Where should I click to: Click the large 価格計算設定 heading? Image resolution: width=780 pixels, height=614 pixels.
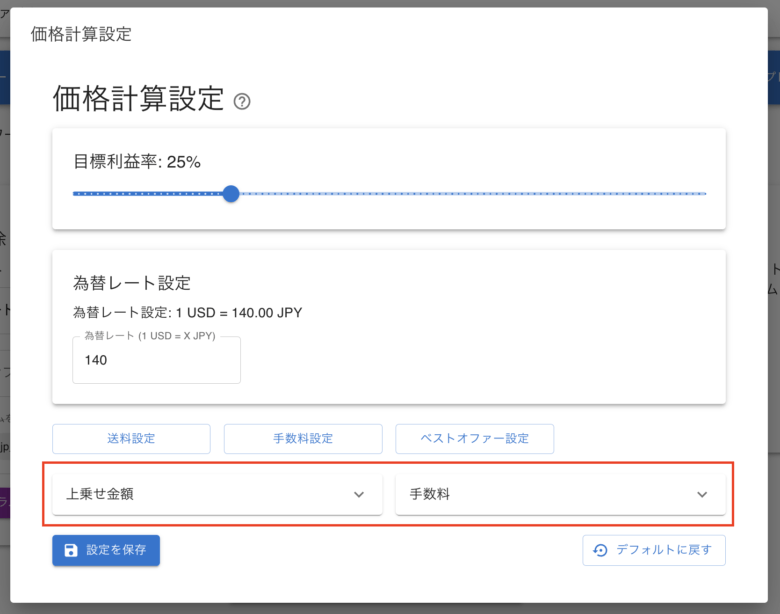pyautogui.click(x=138, y=99)
